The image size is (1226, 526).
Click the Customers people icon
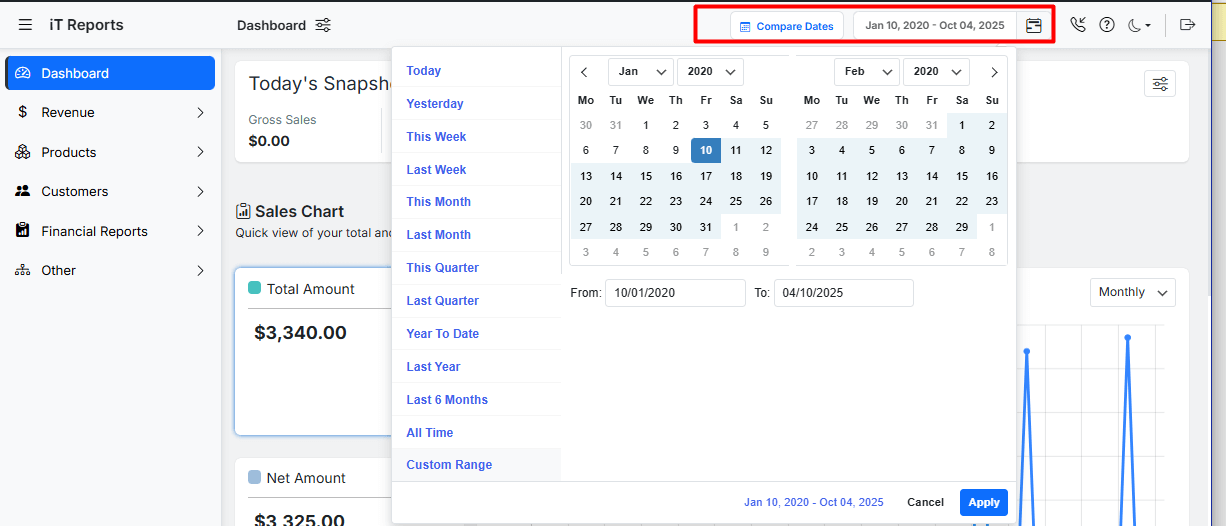pyautogui.click(x=23, y=191)
